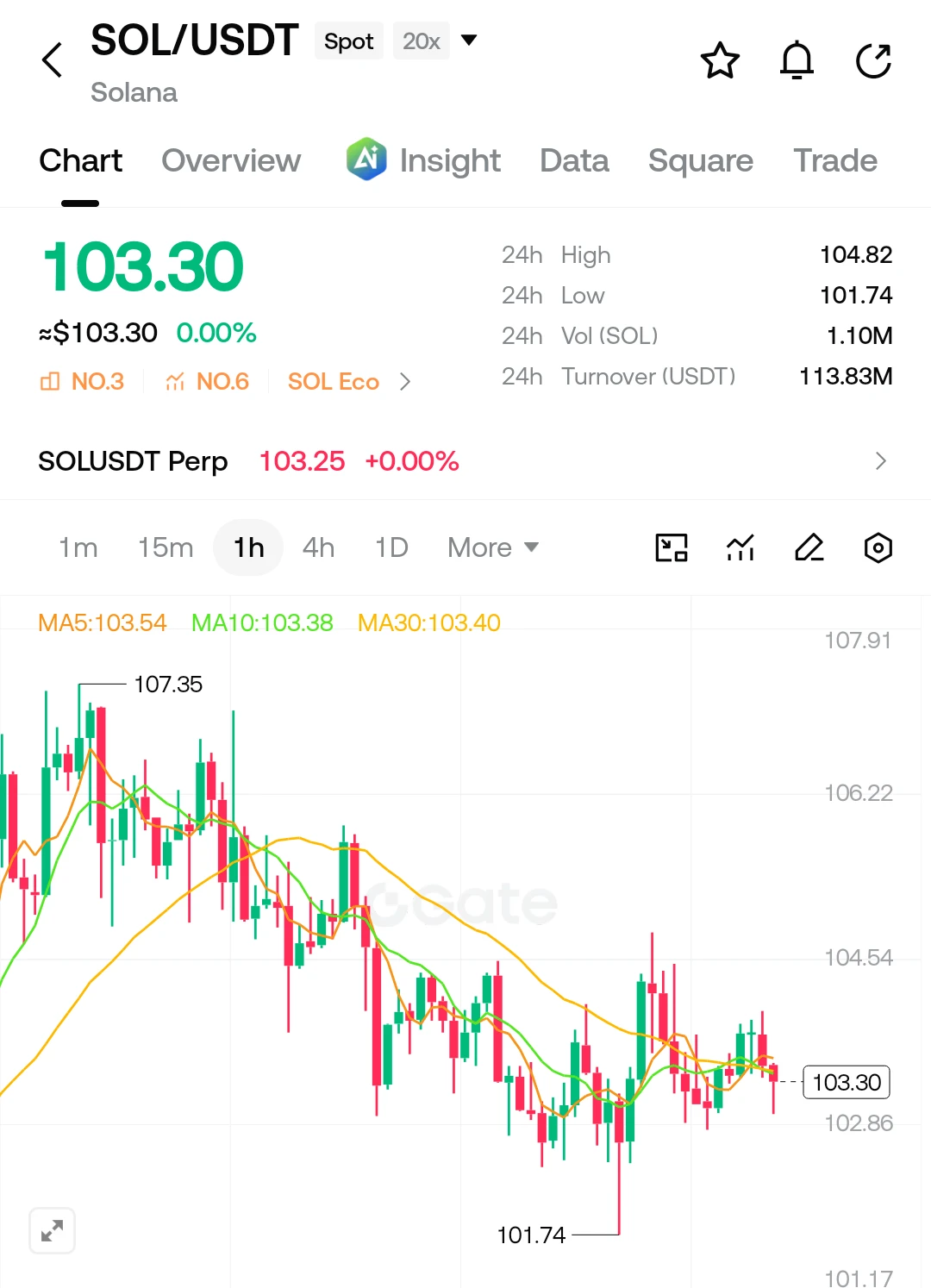Open NO.6 trend ranking badge
Image resolution: width=931 pixels, height=1288 pixels.
click(207, 381)
